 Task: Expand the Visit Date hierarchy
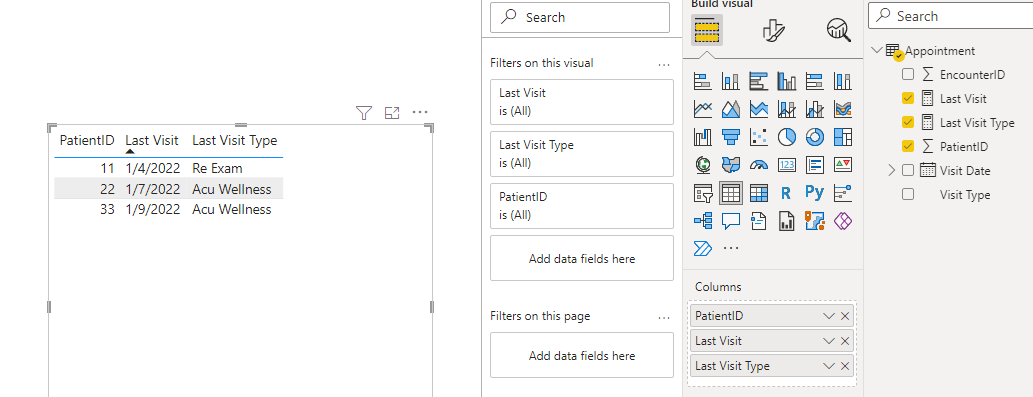(x=892, y=171)
